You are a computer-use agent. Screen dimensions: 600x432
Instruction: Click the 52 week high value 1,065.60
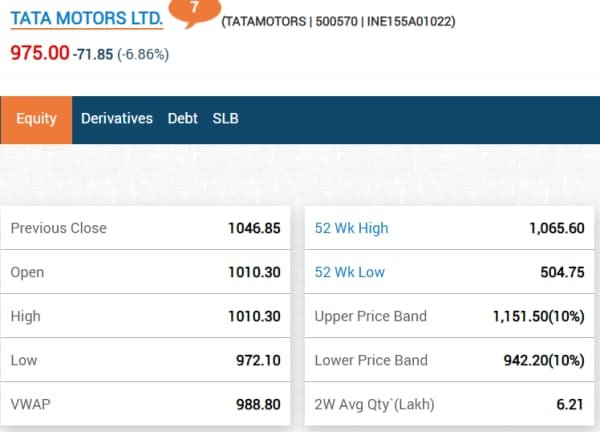click(556, 228)
